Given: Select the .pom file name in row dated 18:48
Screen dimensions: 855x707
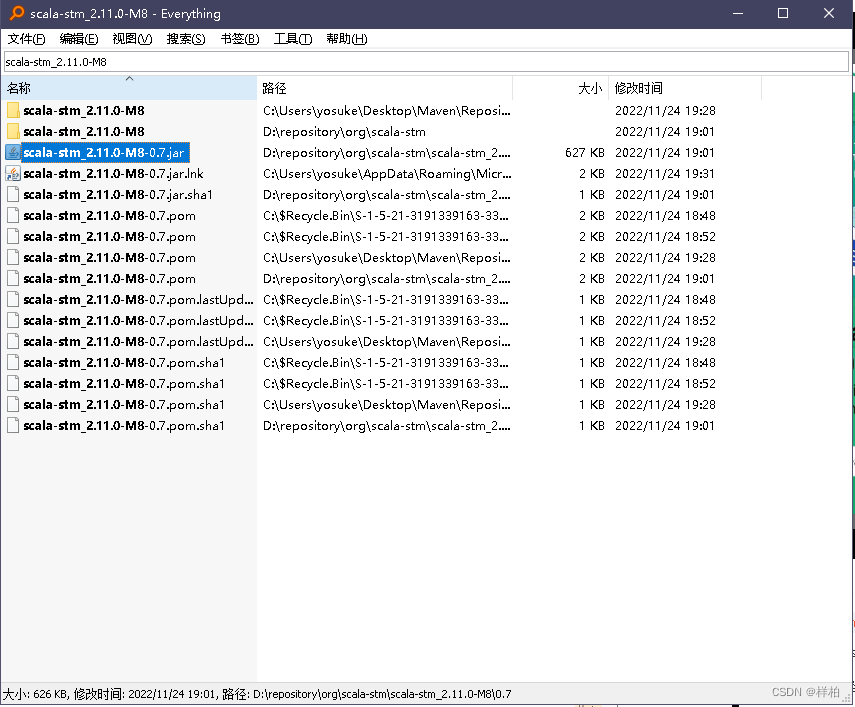Looking at the screenshot, I should tap(109, 215).
